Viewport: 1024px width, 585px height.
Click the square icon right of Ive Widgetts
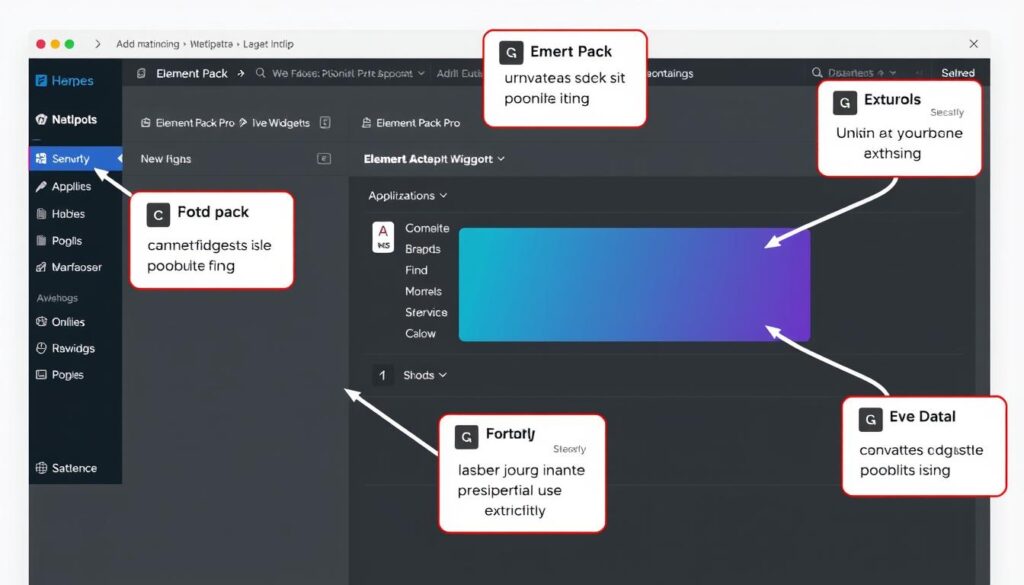pyautogui.click(x=325, y=123)
